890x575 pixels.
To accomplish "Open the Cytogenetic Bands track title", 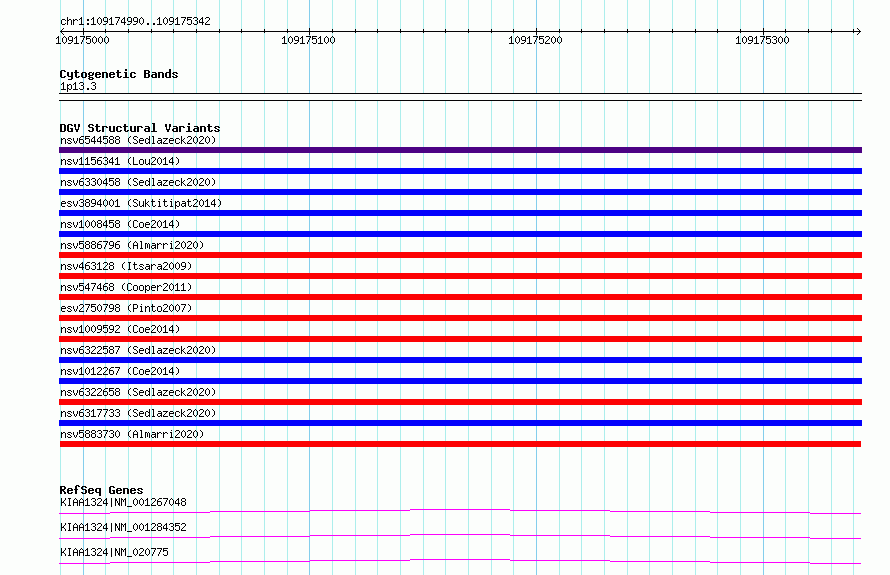I will [x=119, y=74].
